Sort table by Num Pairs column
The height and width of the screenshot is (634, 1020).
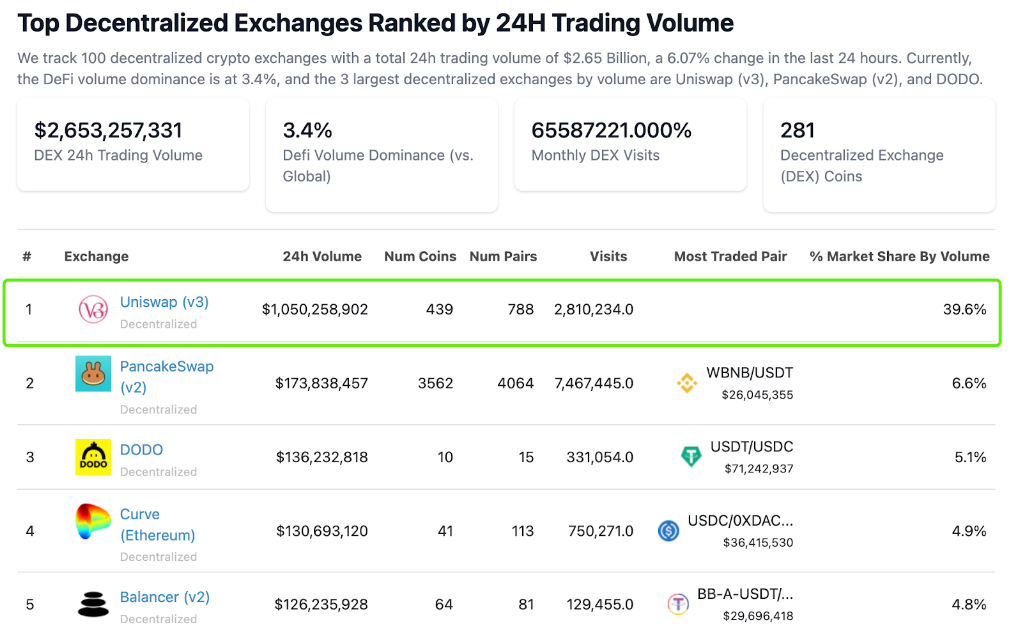pyautogui.click(x=503, y=256)
